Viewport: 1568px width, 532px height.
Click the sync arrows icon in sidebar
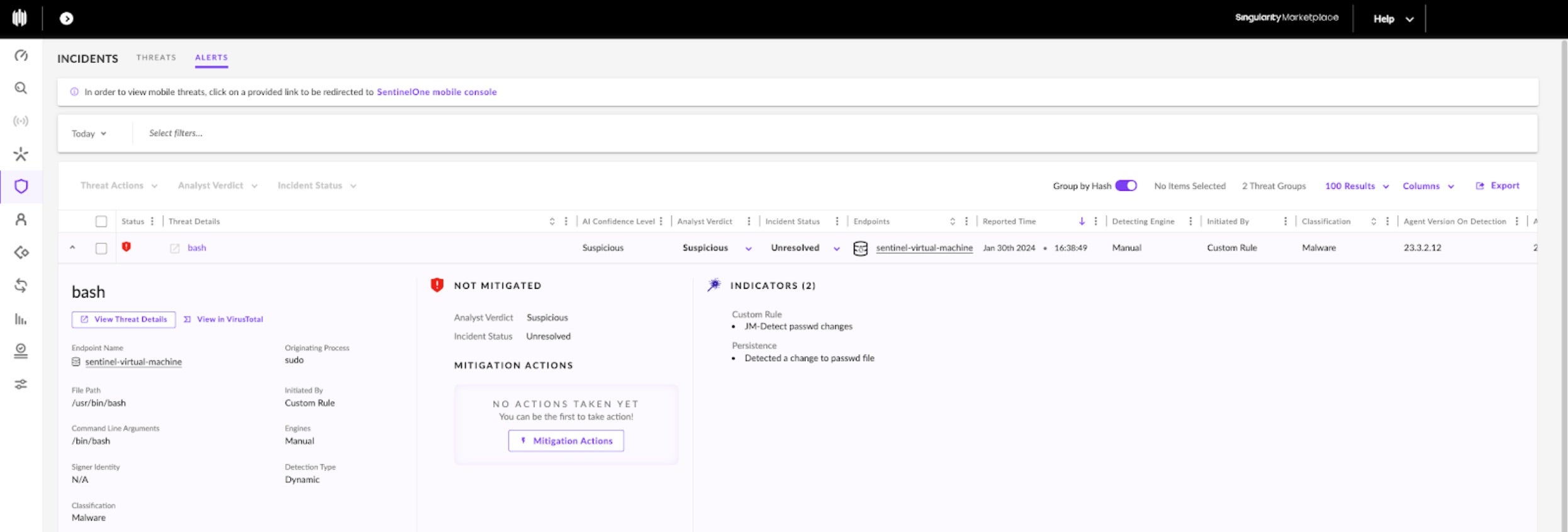[x=21, y=285]
